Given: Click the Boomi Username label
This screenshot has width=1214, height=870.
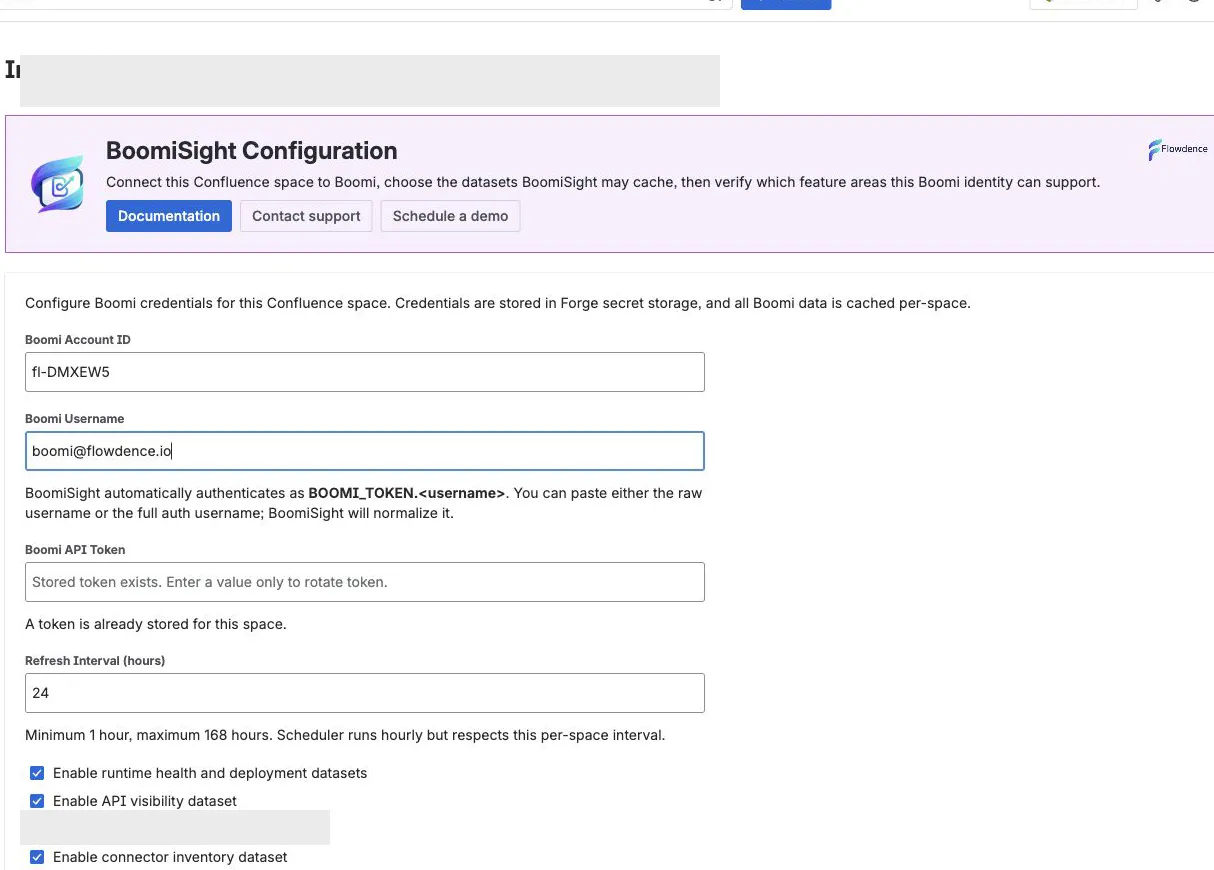Looking at the screenshot, I should [74, 419].
